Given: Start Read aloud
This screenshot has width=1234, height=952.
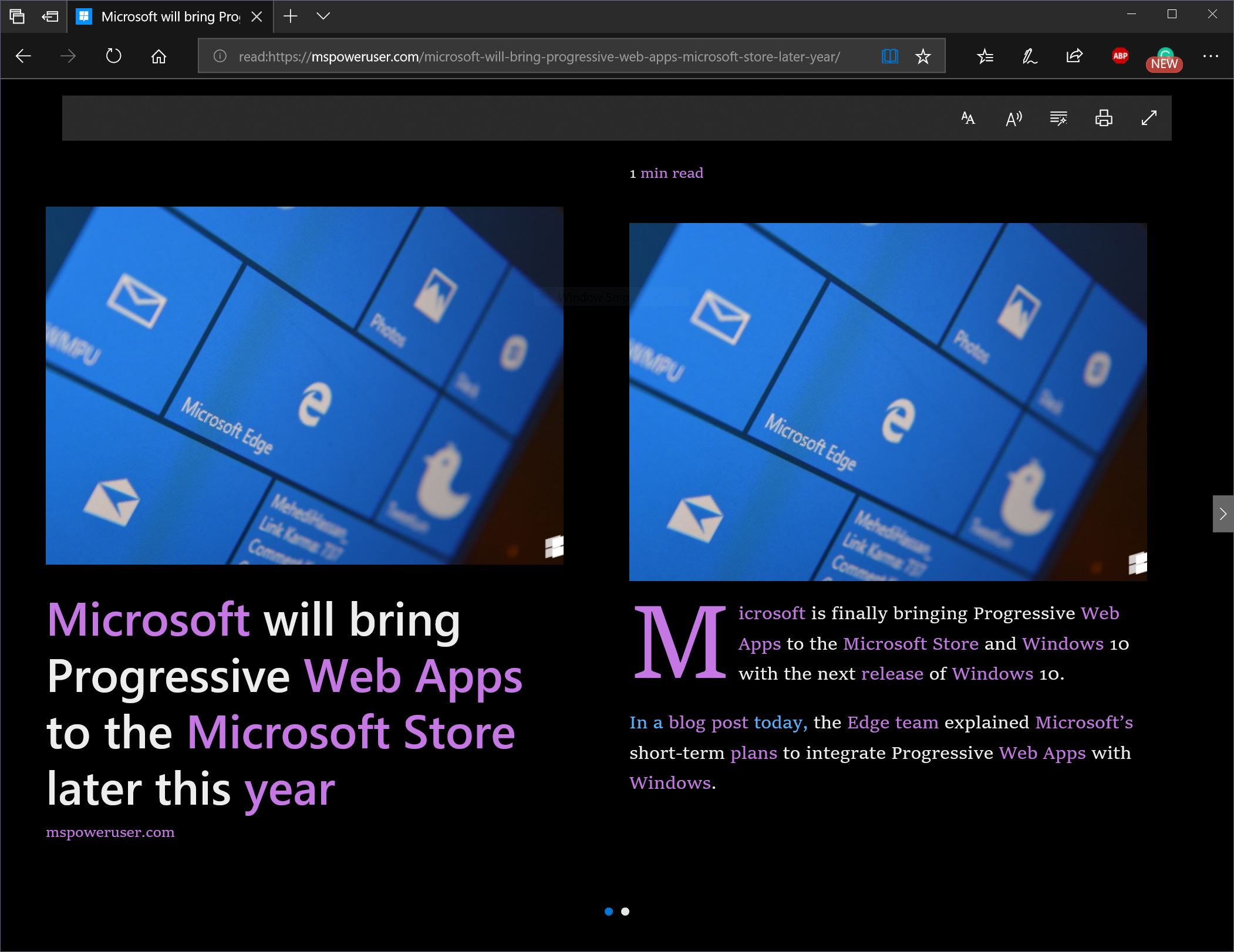Looking at the screenshot, I should point(1014,118).
